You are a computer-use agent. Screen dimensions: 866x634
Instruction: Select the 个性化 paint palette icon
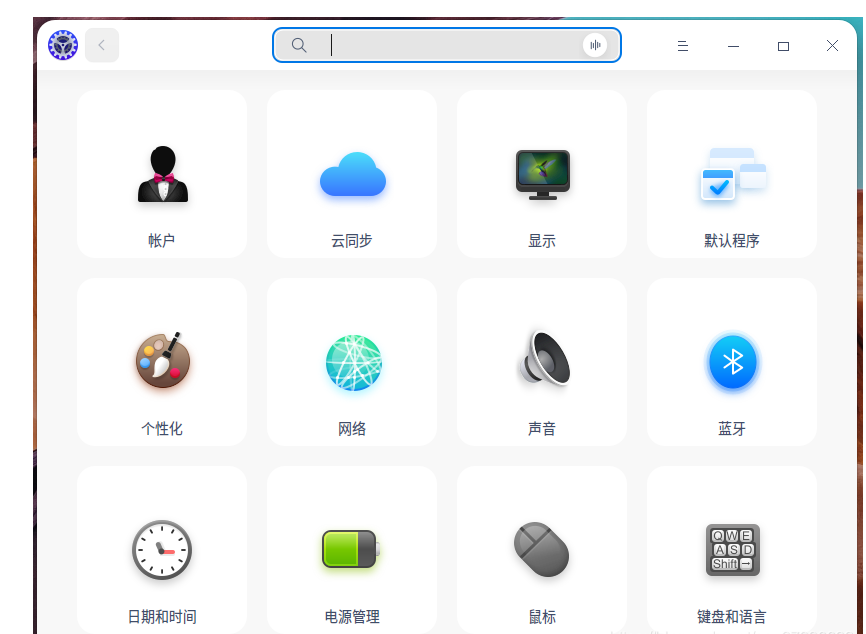click(162, 361)
